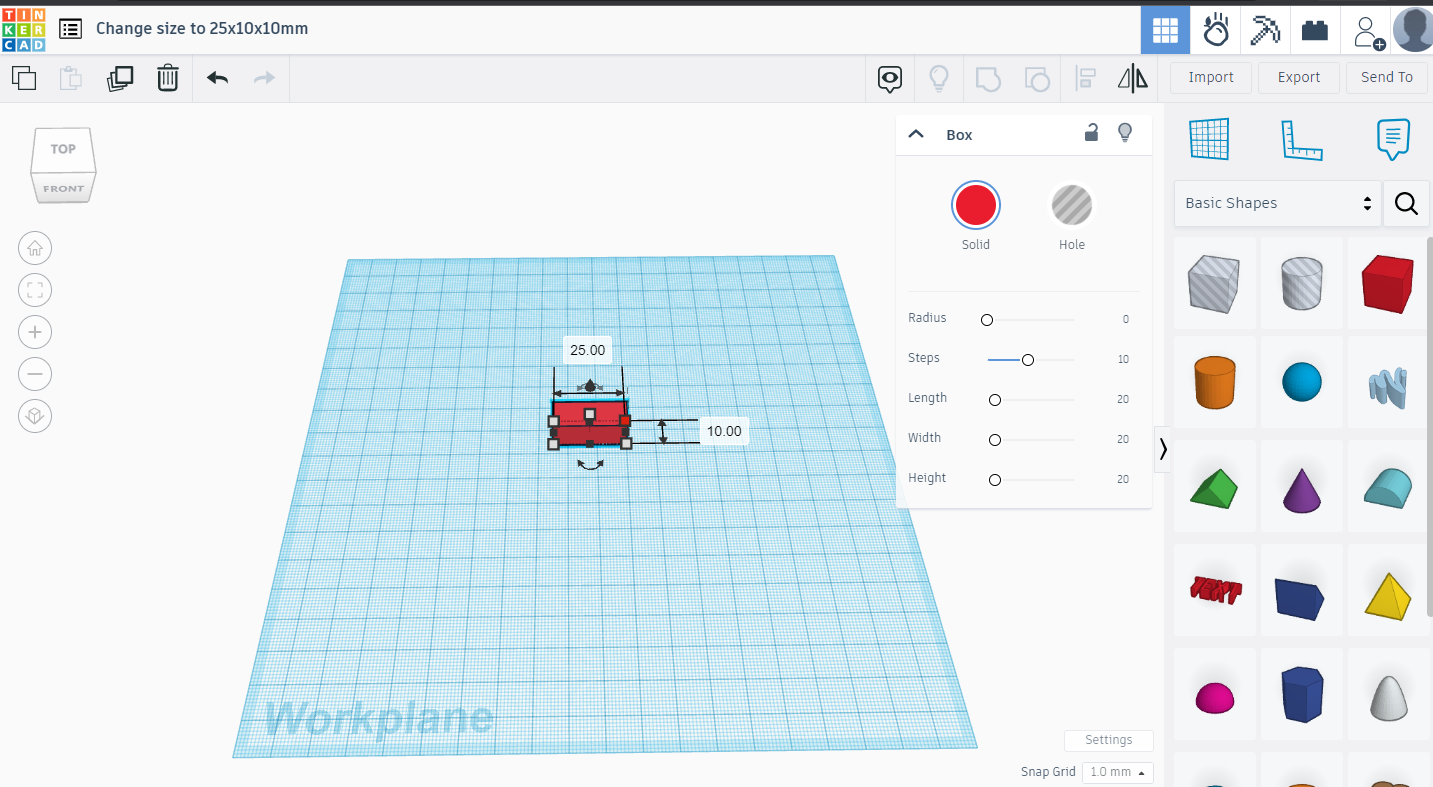
Task: Select the Hole striped option
Action: coord(1071,205)
